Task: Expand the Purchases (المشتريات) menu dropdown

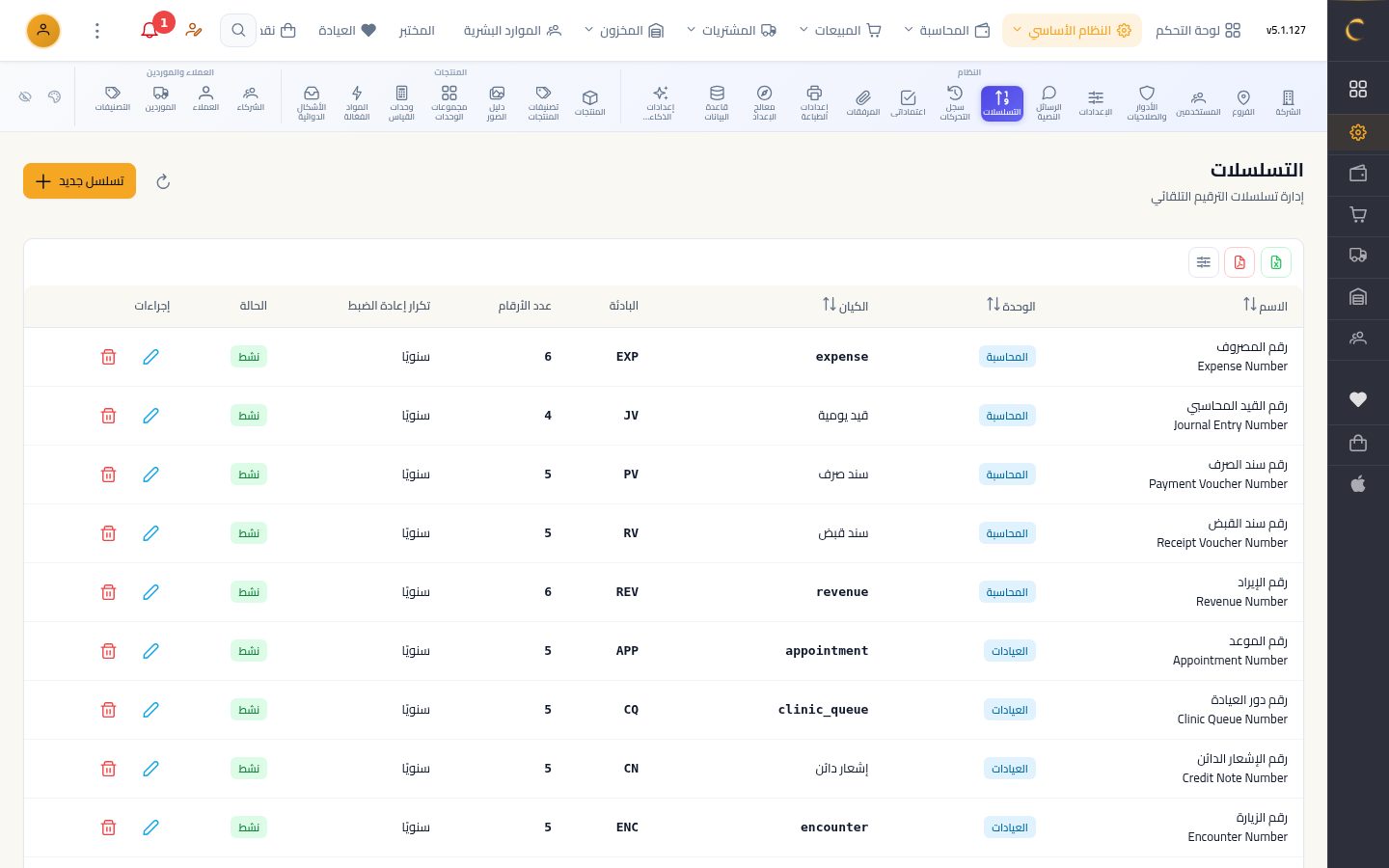Action: 732,31
